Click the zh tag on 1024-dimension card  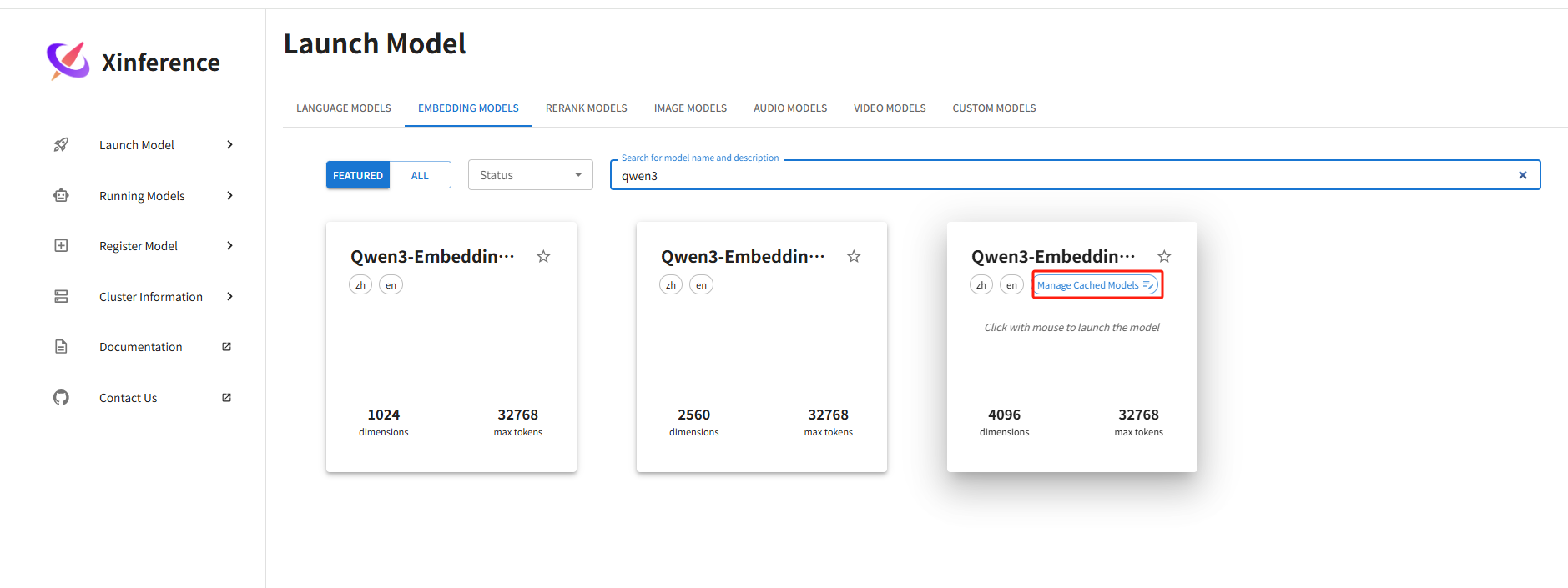[x=360, y=285]
